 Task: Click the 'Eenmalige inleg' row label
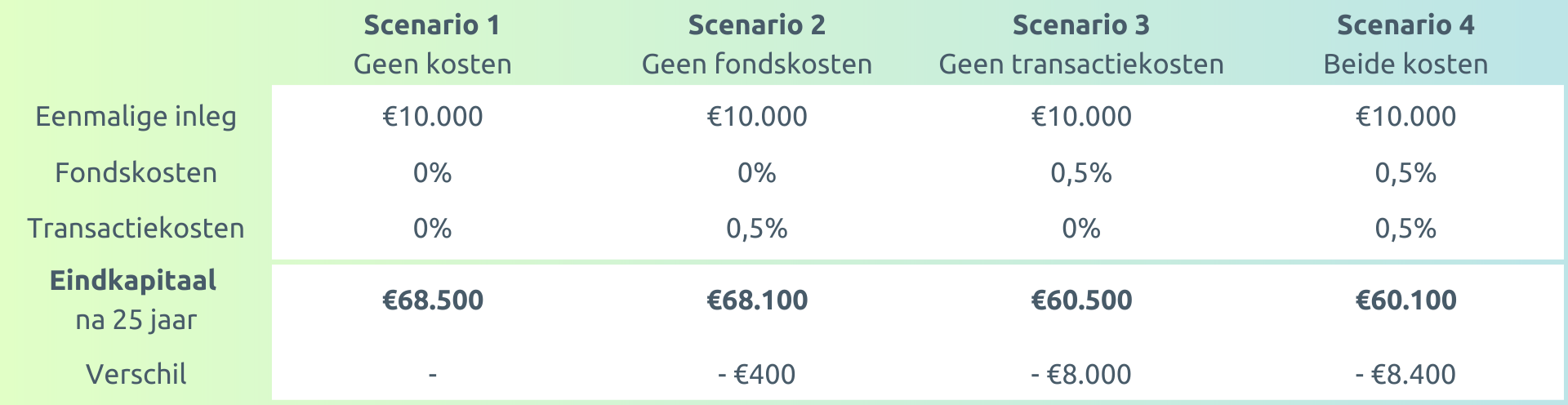(136, 117)
